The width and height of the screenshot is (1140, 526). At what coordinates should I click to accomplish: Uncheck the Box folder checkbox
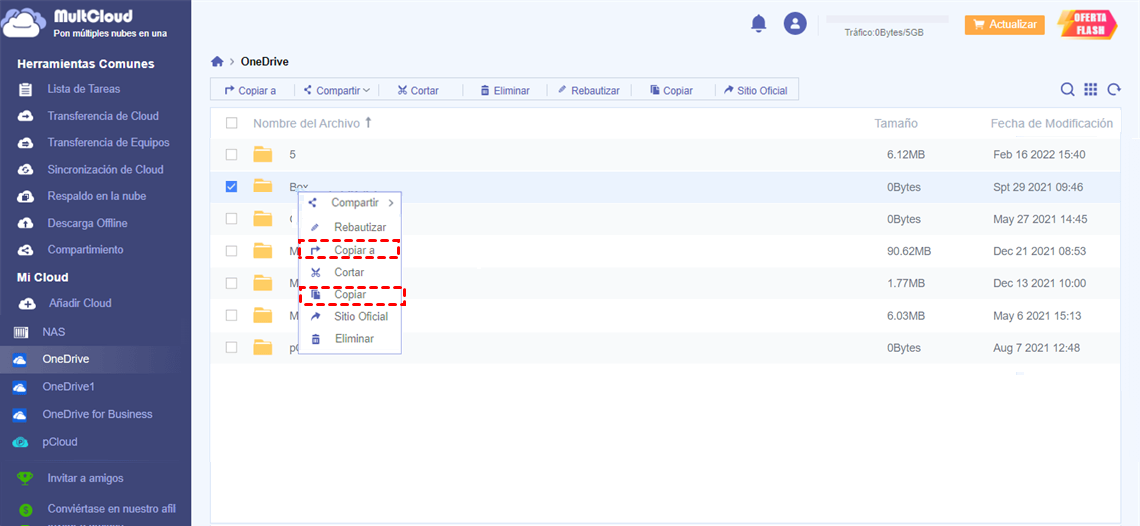[x=231, y=187]
